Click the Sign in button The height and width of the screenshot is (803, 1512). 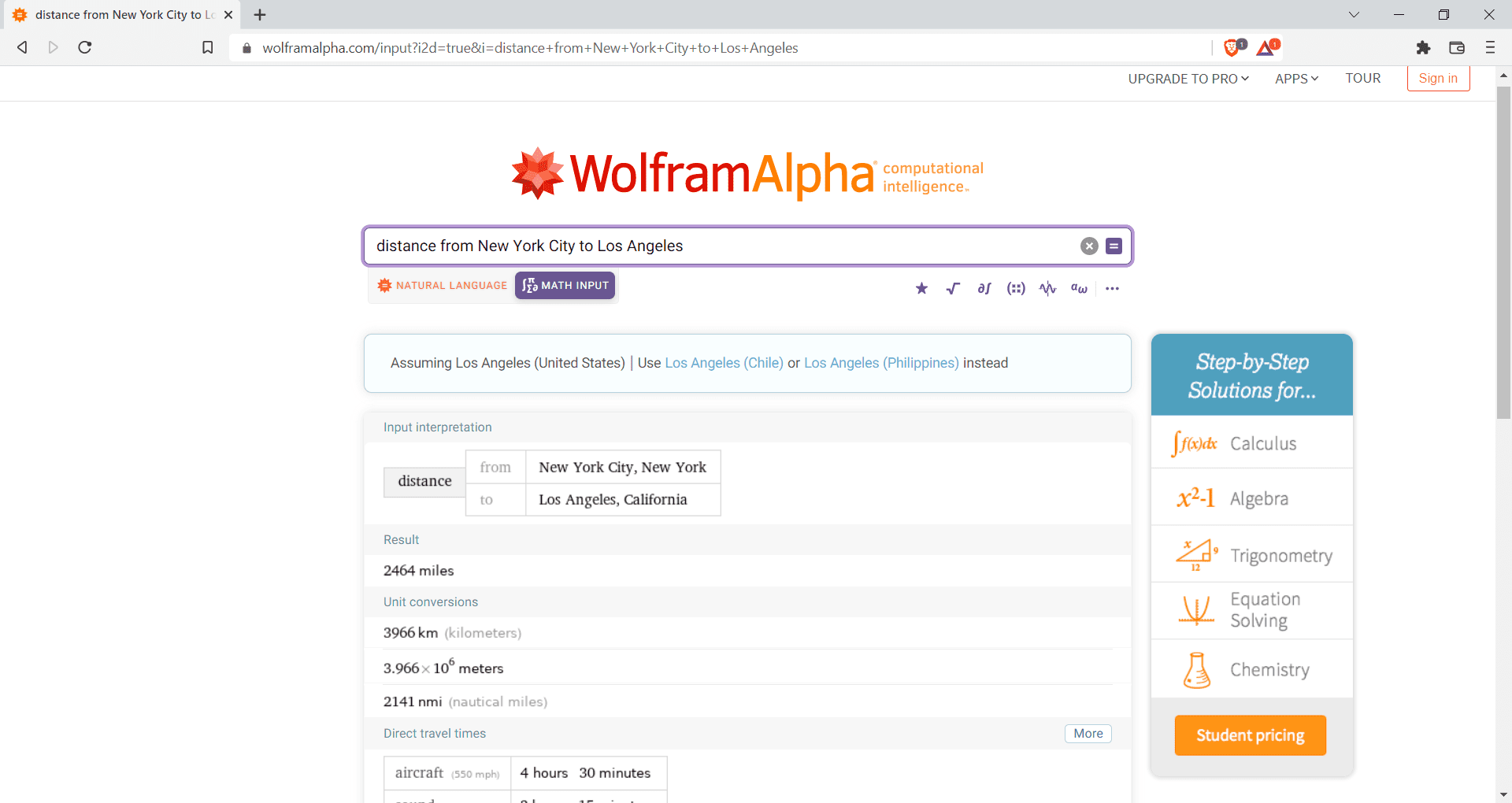pos(1438,78)
